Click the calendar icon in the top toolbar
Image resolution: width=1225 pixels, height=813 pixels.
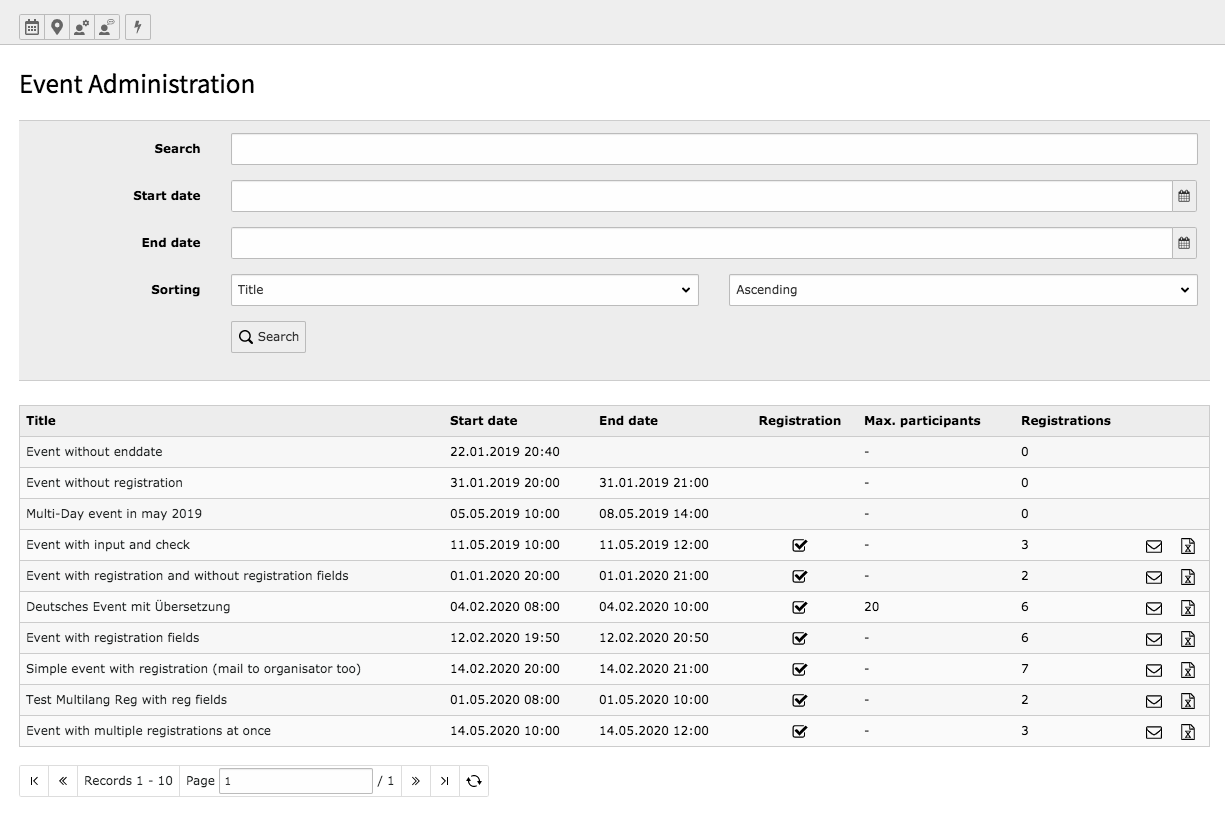click(32, 27)
